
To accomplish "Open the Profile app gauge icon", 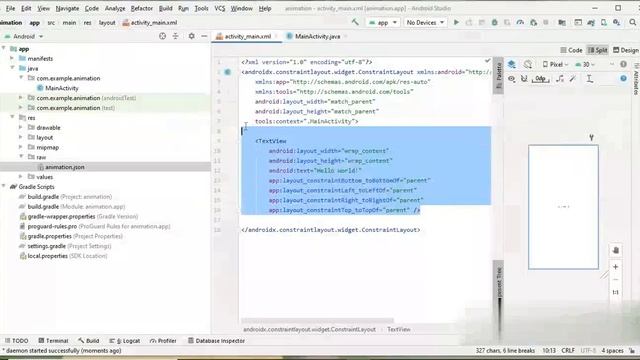I will point(520,22).
